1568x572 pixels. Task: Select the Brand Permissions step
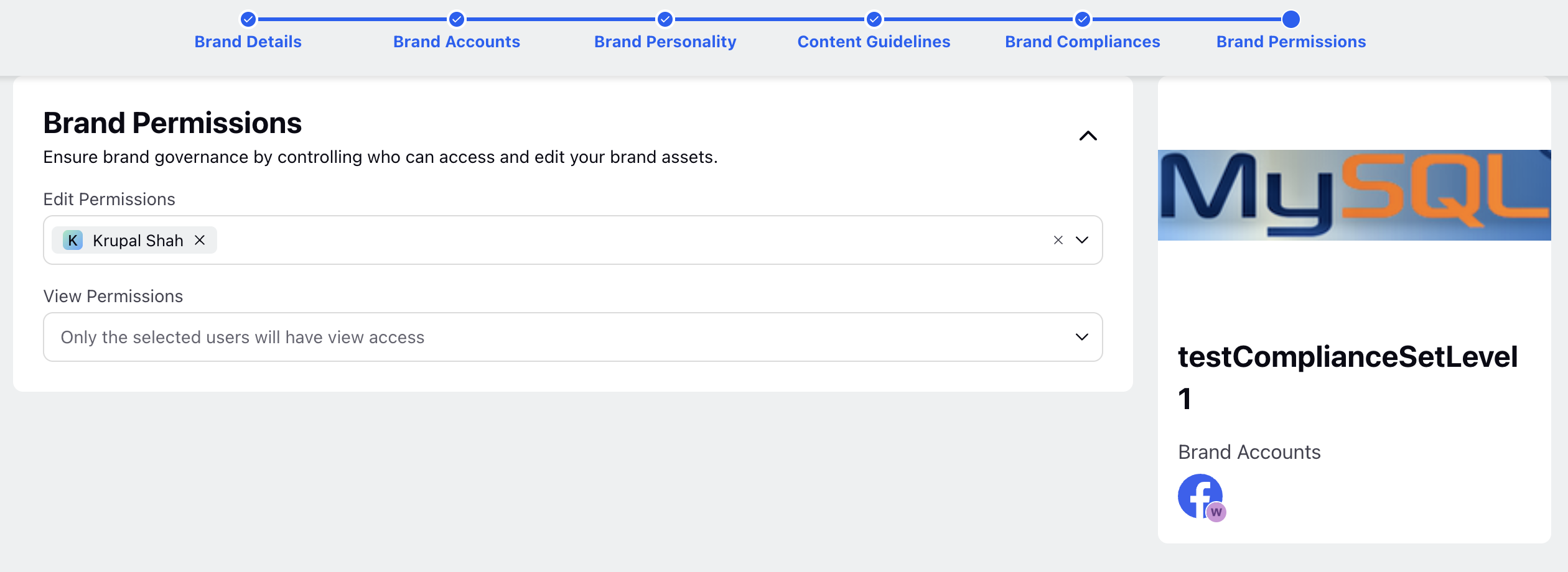pos(1291,42)
